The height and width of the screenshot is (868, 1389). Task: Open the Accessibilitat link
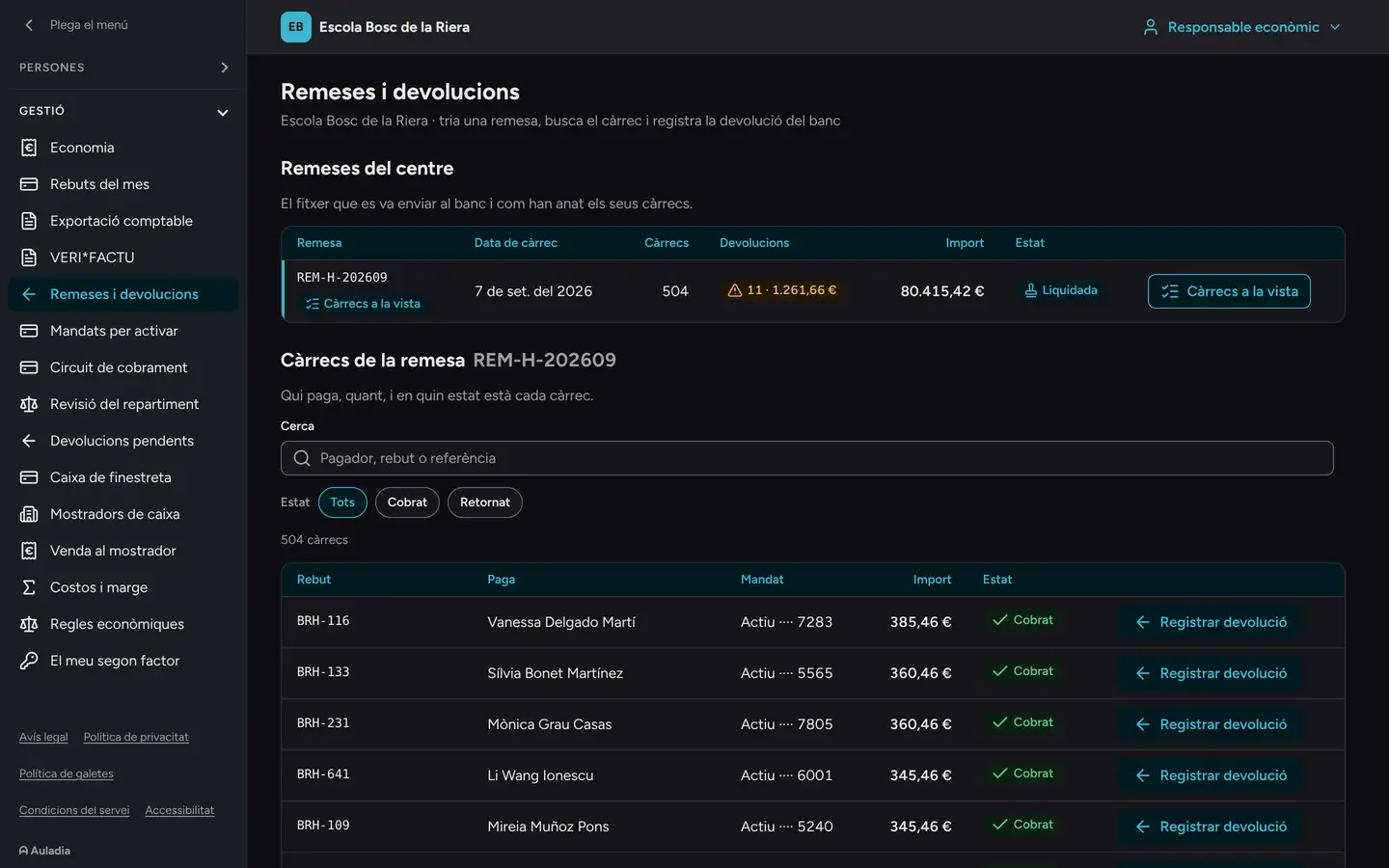[x=179, y=810]
